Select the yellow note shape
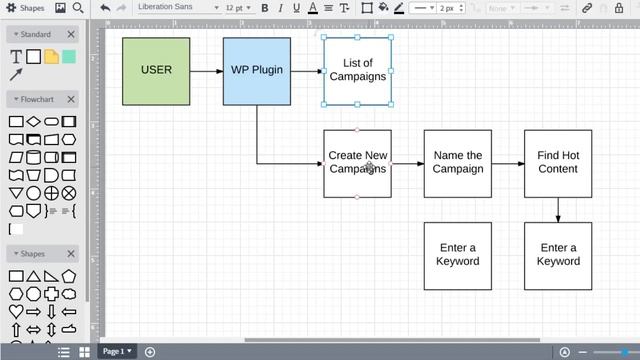The image size is (640, 360). [x=51, y=57]
